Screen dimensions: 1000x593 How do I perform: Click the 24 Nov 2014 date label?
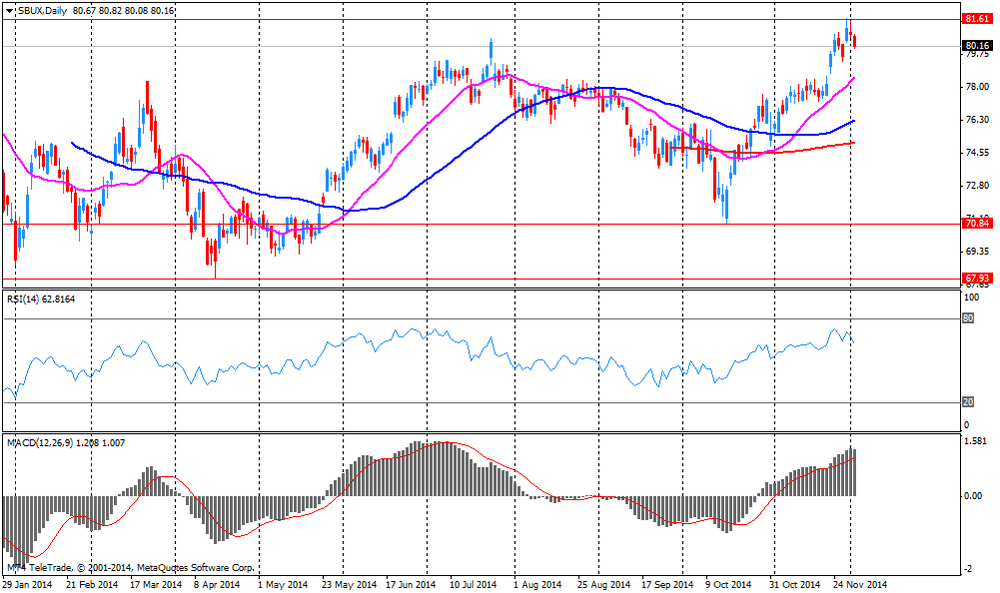point(861,584)
